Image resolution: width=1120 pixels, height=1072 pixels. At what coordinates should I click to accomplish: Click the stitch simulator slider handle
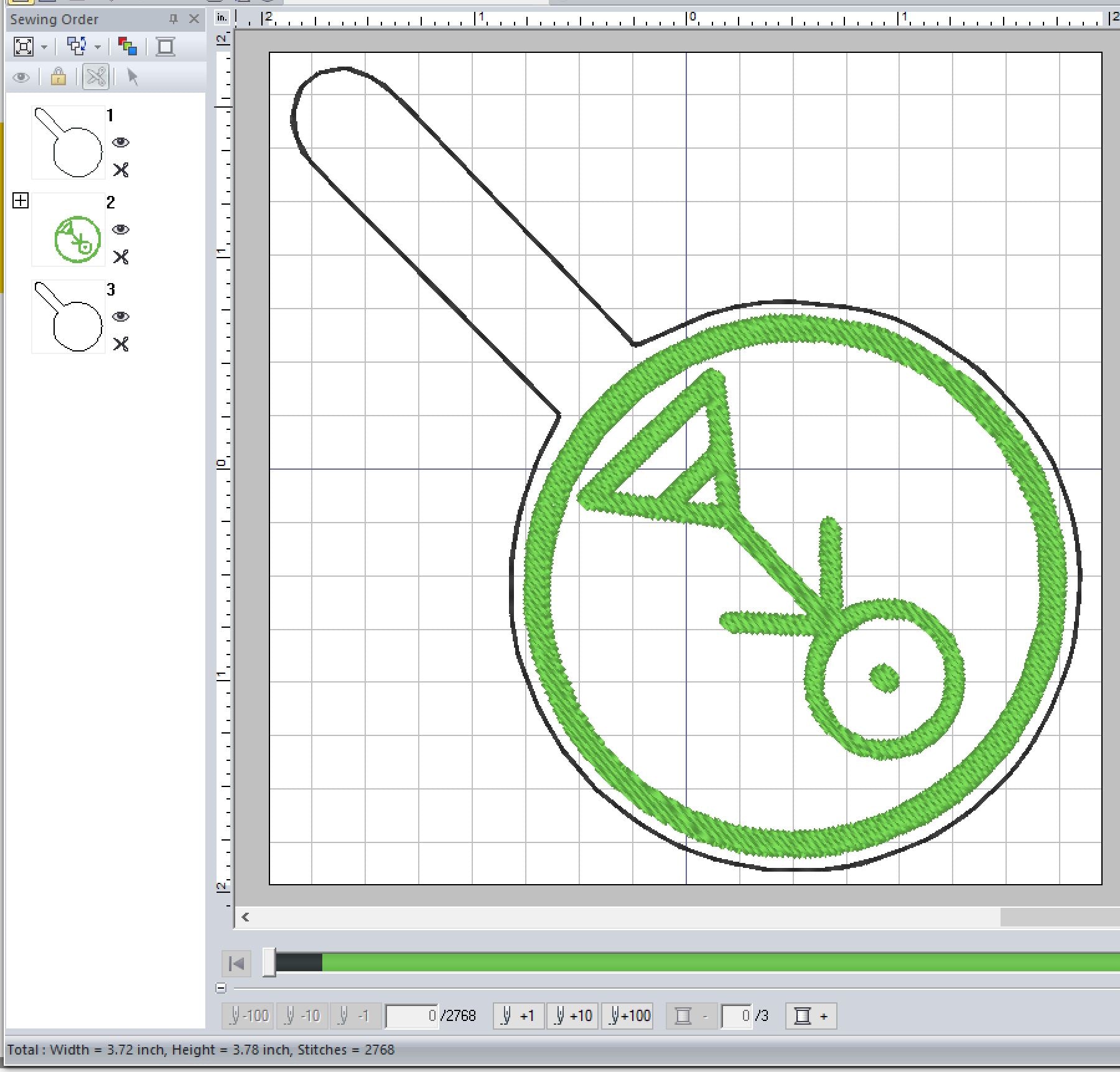[x=269, y=962]
